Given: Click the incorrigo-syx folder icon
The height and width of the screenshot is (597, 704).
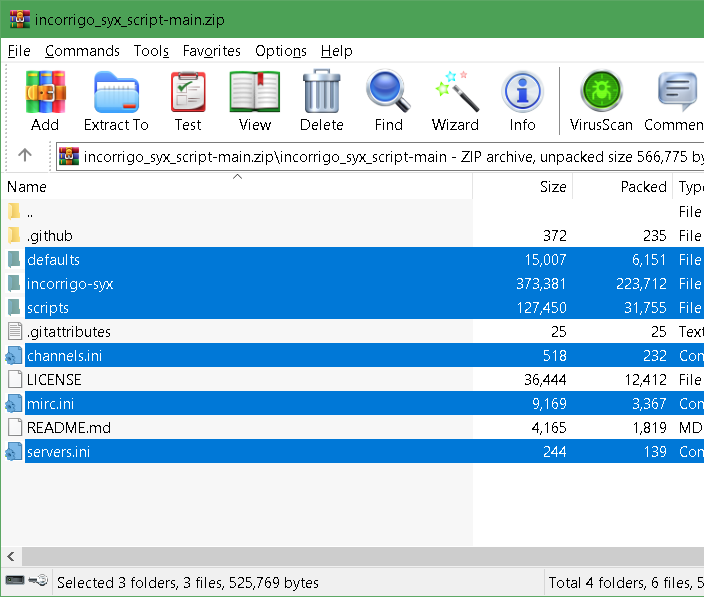Looking at the screenshot, I should (x=14, y=283).
